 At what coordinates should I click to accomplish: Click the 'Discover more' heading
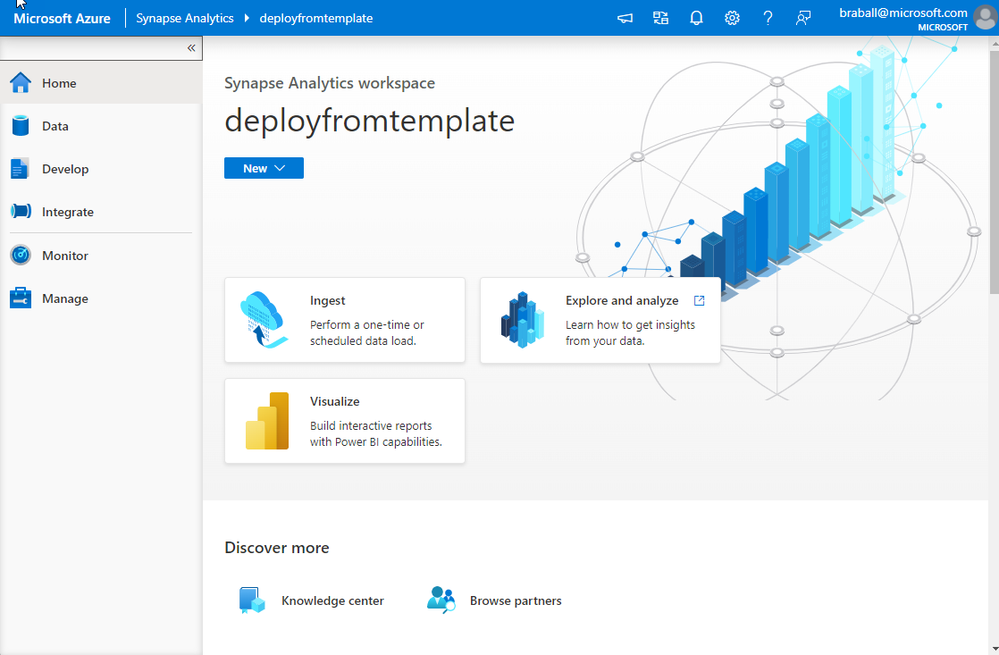[x=277, y=548]
